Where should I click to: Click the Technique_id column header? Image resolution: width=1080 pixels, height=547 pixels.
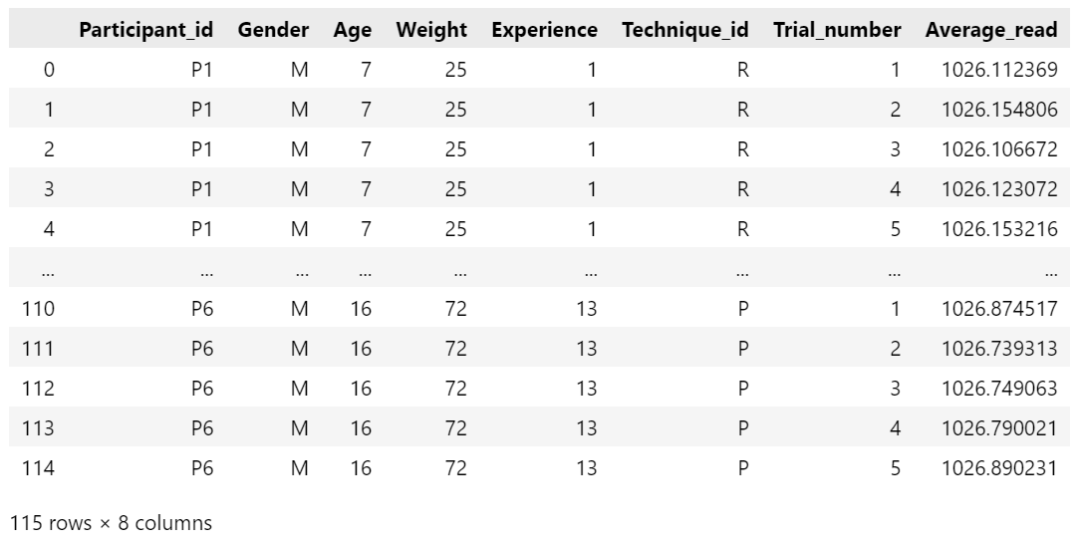[685, 30]
